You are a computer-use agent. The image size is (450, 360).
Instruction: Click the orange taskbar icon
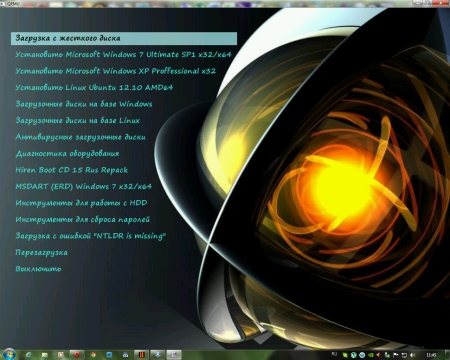93,355
